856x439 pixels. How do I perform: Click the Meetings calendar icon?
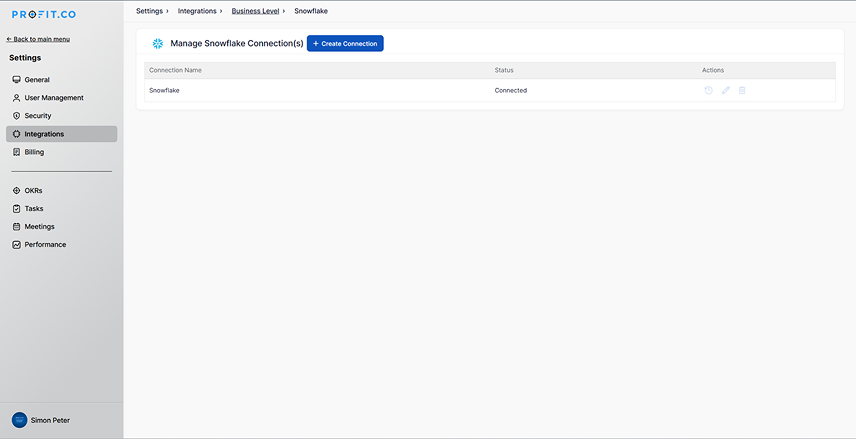point(16,227)
